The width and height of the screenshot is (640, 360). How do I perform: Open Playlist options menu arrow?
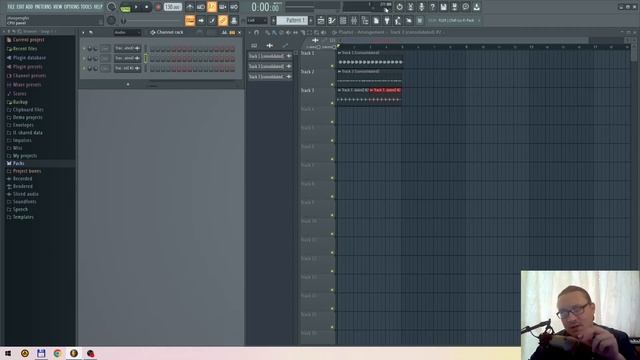(x=250, y=32)
